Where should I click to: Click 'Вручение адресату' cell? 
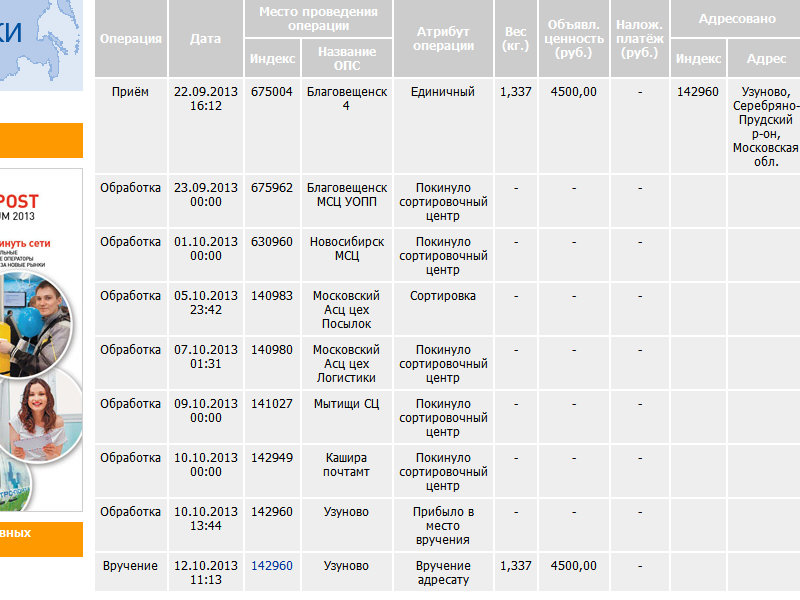click(443, 572)
